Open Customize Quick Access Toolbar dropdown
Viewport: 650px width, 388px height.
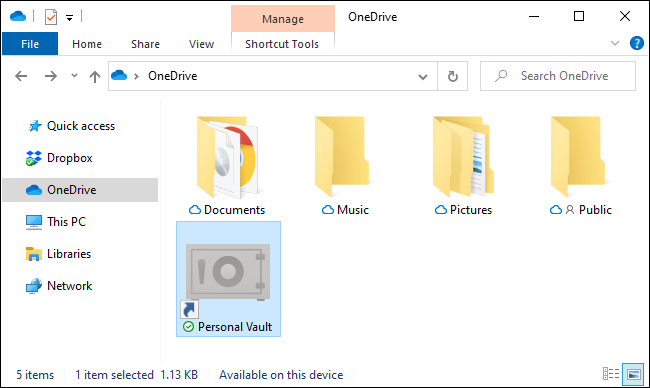70,17
